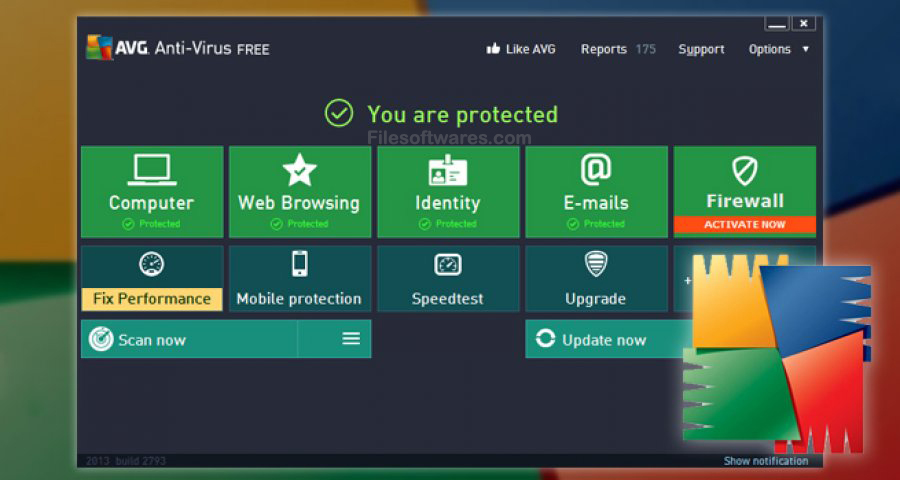Click the E-mails at-sign icon

[596, 170]
